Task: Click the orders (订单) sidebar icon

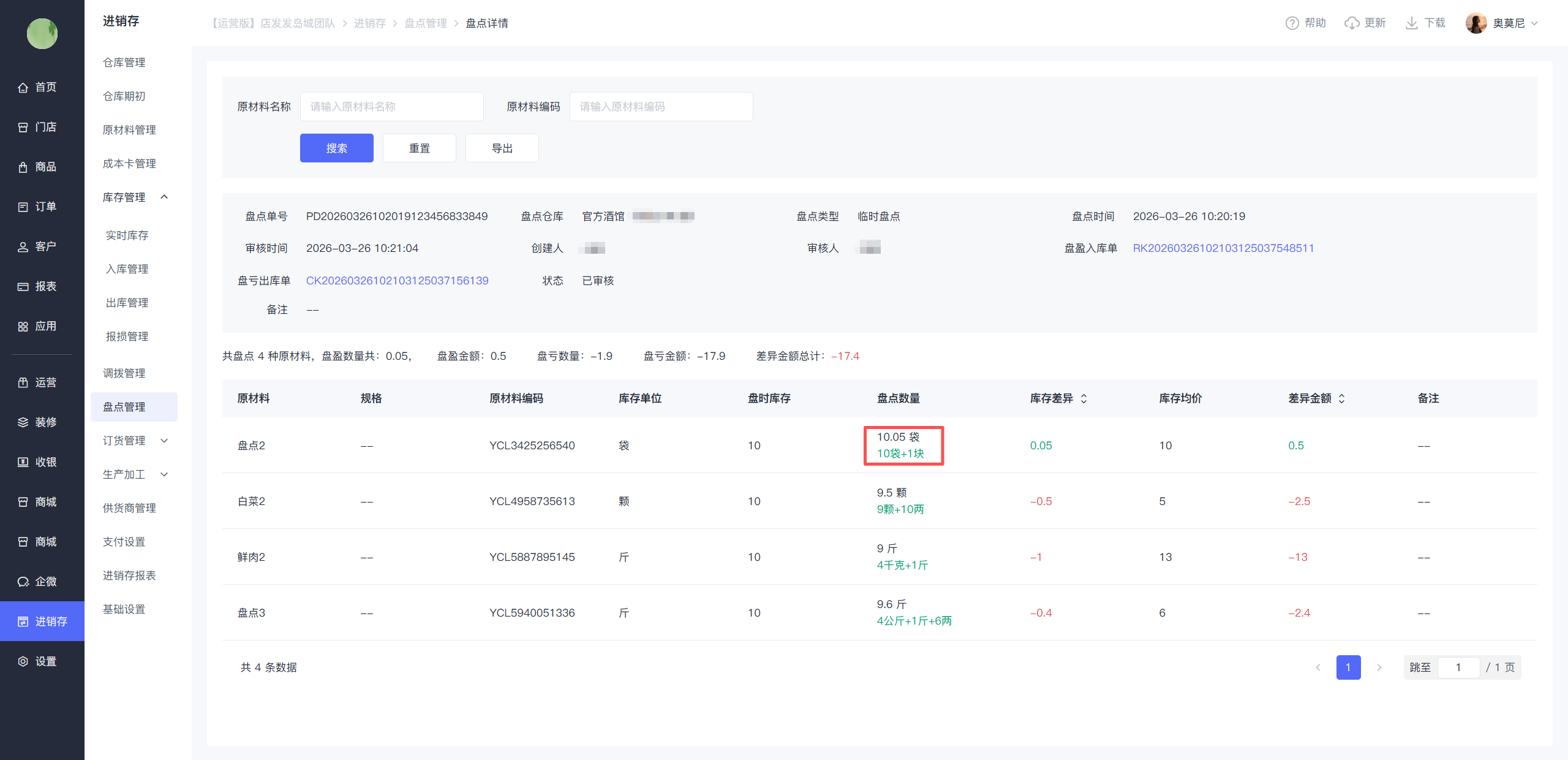Action: (x=23, y=207)
